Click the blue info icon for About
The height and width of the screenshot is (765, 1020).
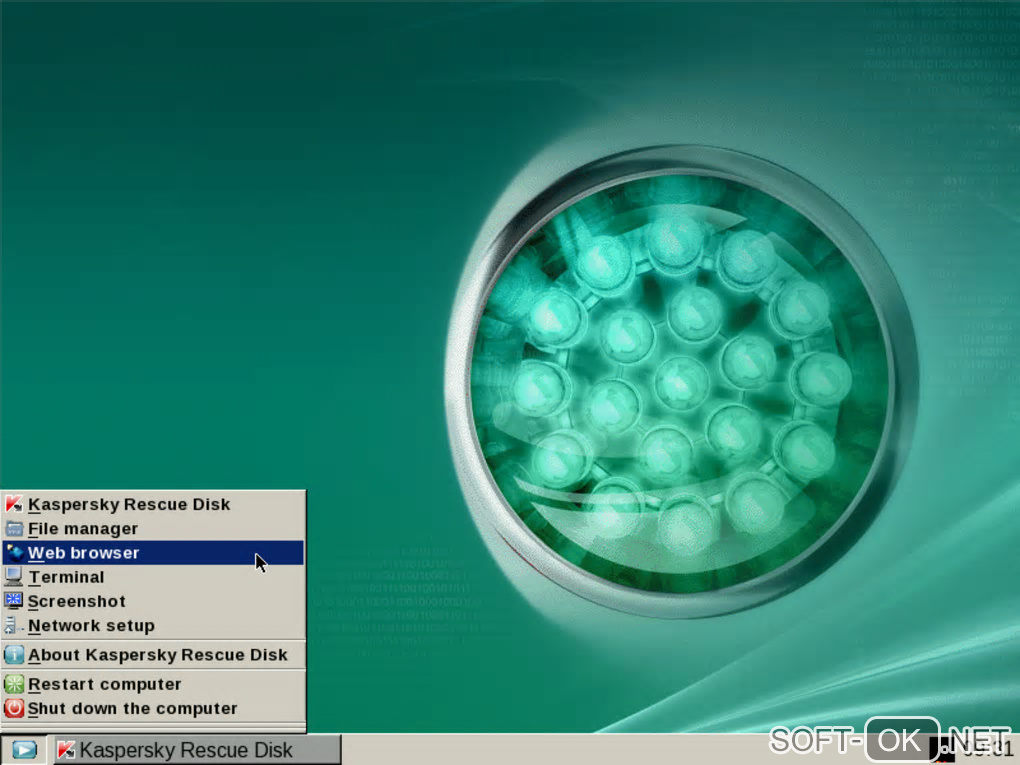point(14,654)
